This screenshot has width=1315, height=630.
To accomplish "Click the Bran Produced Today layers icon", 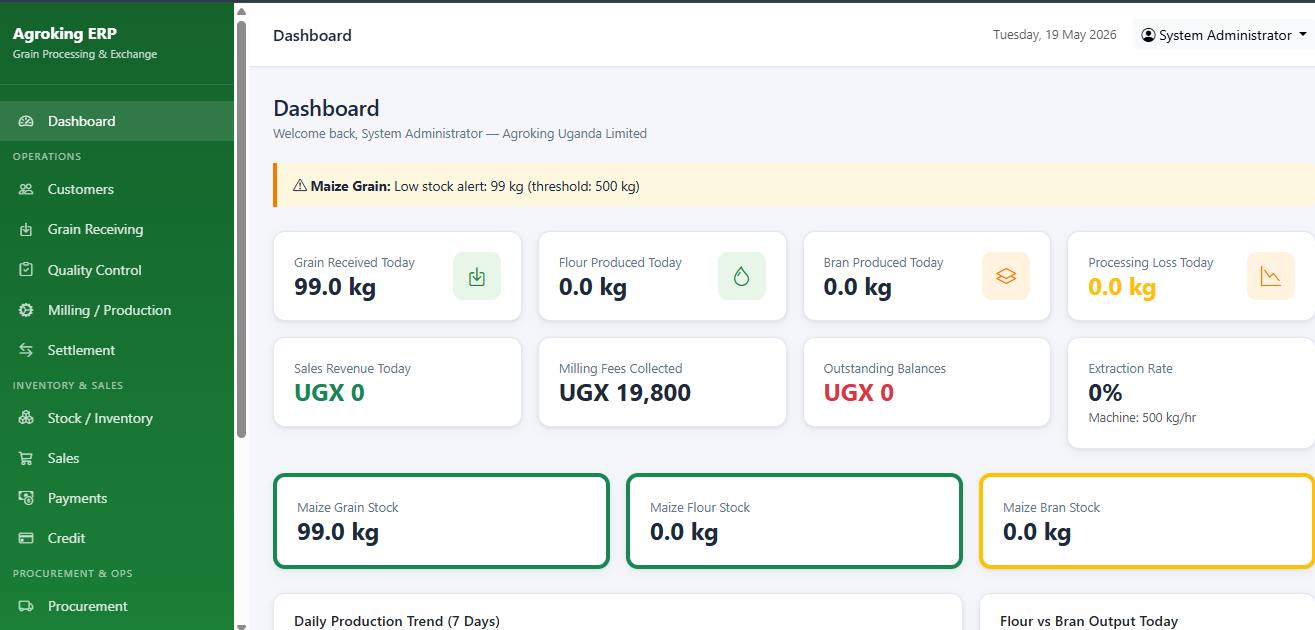I will pyautogui.click(x=1006, y=276).
